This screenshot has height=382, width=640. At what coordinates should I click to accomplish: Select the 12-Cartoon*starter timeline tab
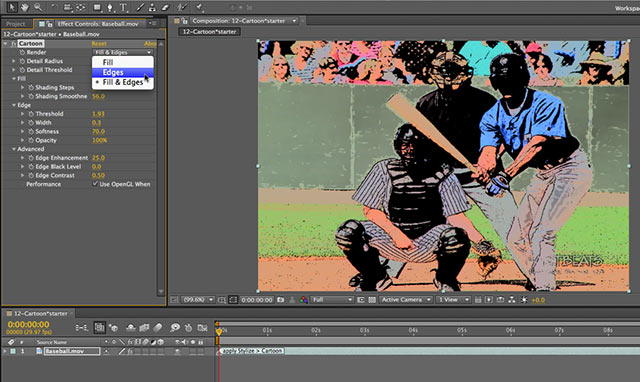40,313
